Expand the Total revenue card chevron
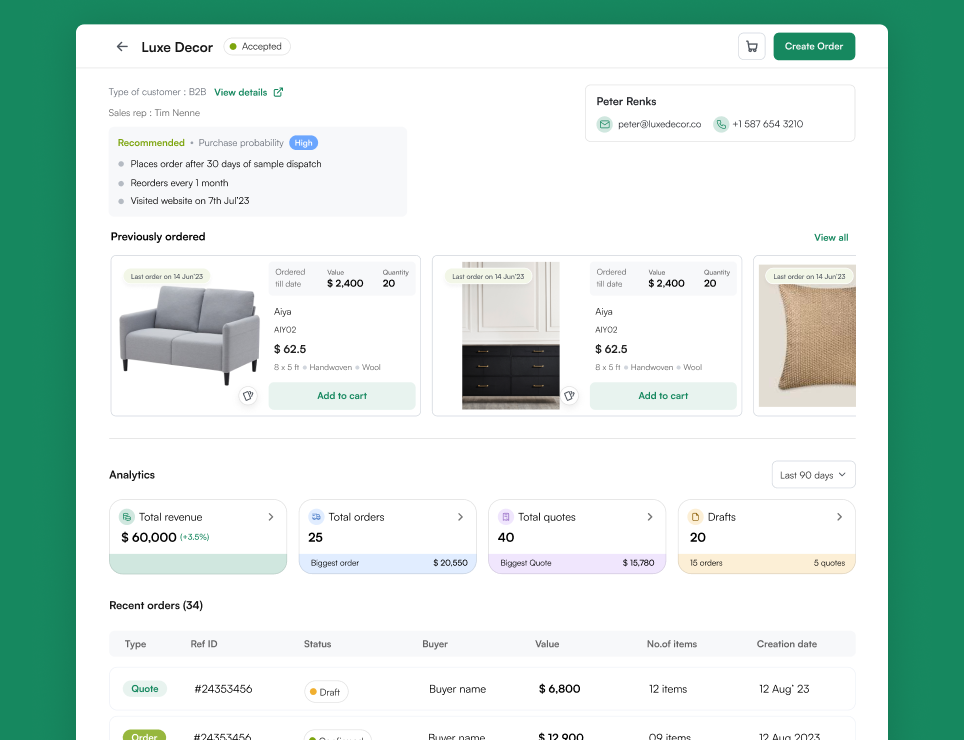This screenshot has height=740, width=964. [x=270, y=517]
